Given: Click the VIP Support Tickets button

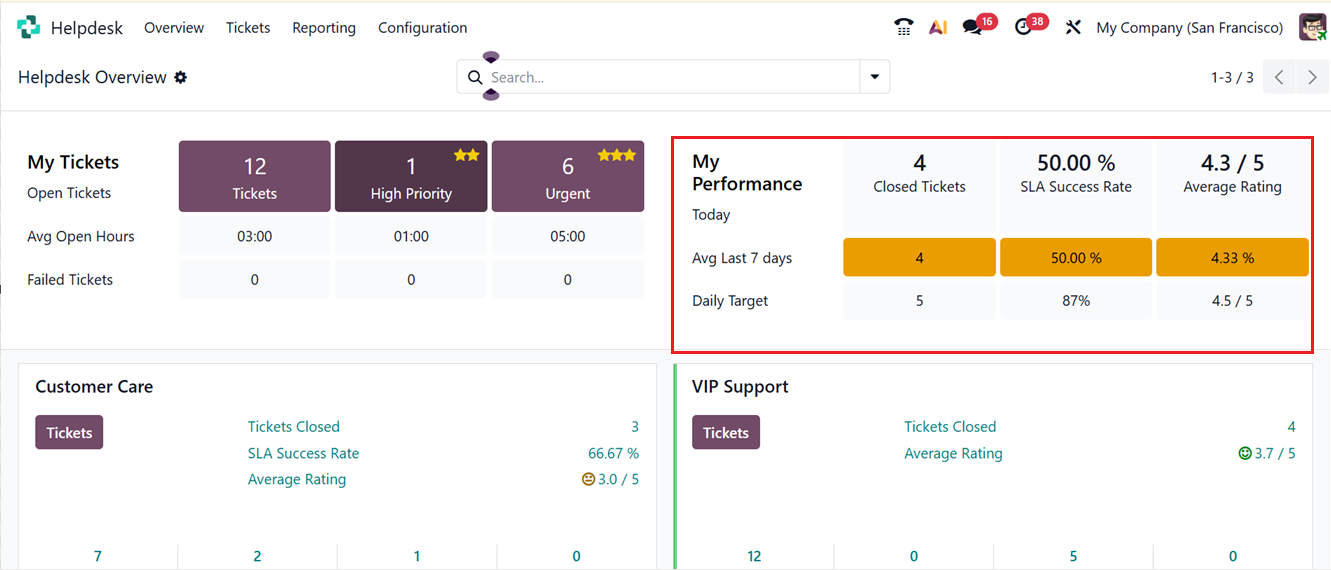Looking at the screenshot, I should [x=726, y=432].
